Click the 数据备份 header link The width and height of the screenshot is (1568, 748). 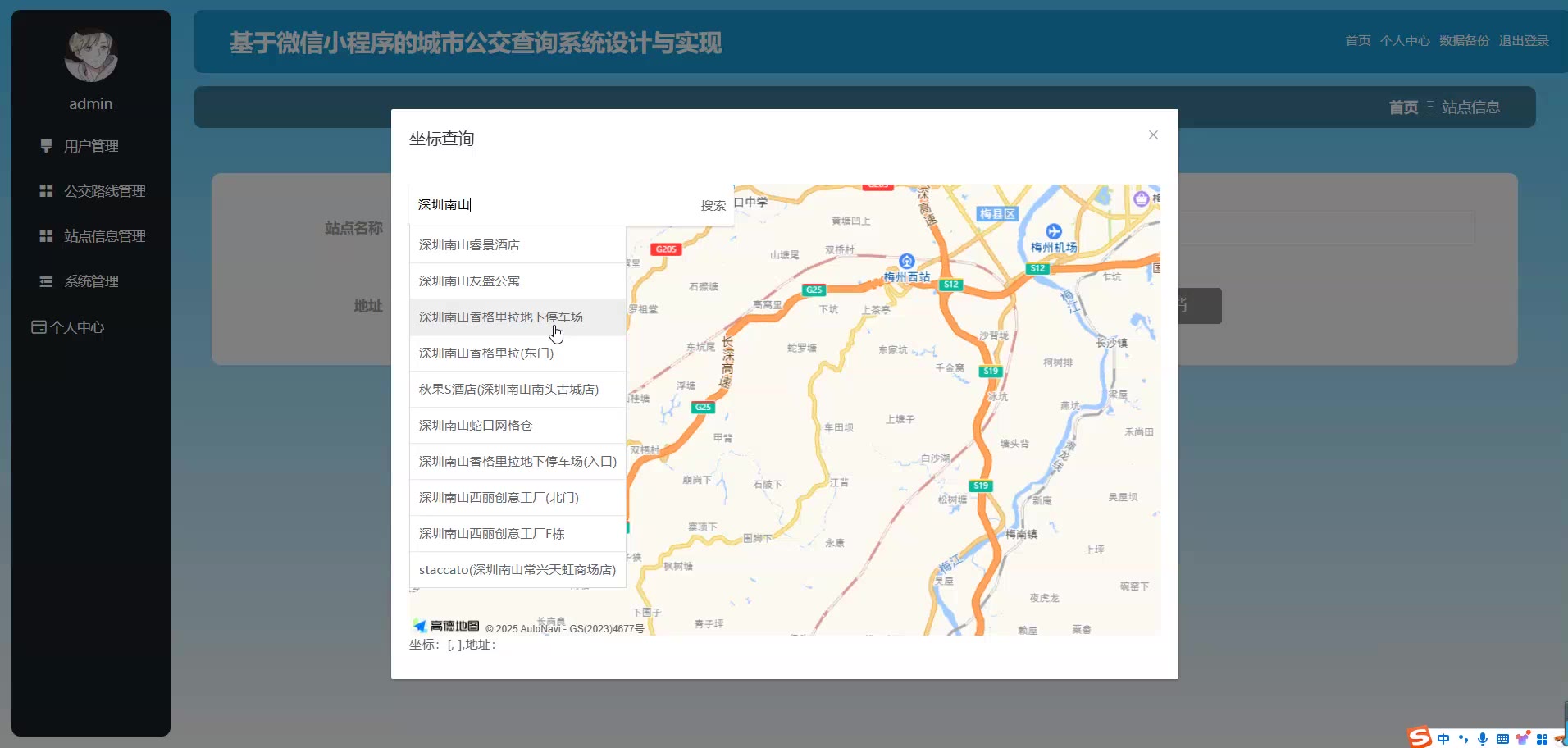tap(1464, 41)
